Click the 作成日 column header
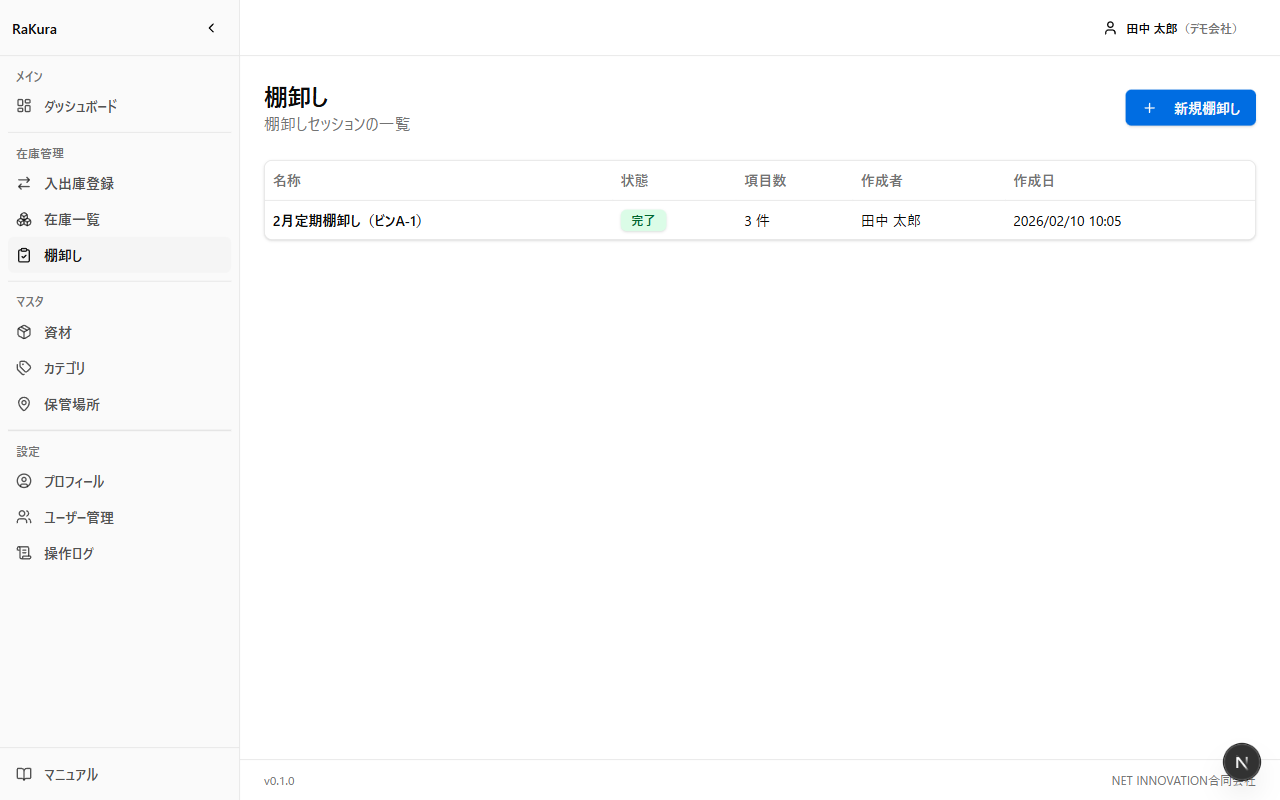This screenshot has height=800, width=1280. [x=1034, y=181]
